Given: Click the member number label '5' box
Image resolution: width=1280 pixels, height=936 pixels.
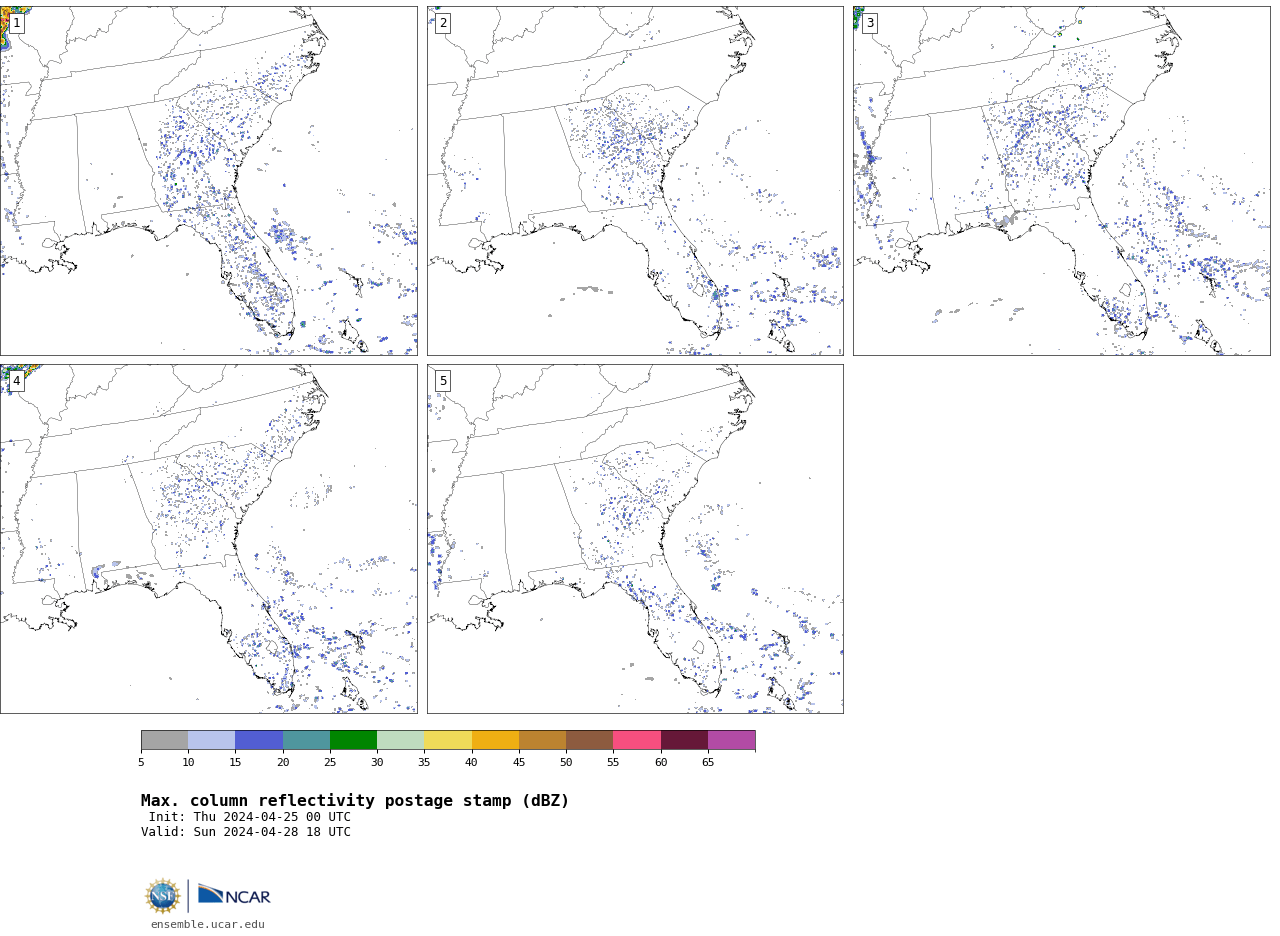Looking at the screenshot, I should coord(443,381).
